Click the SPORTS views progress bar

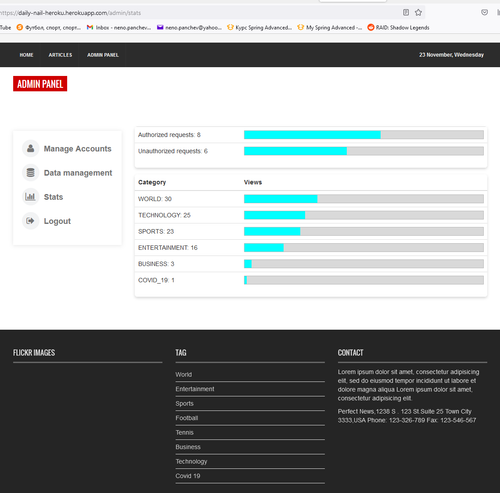pos(364,231)
